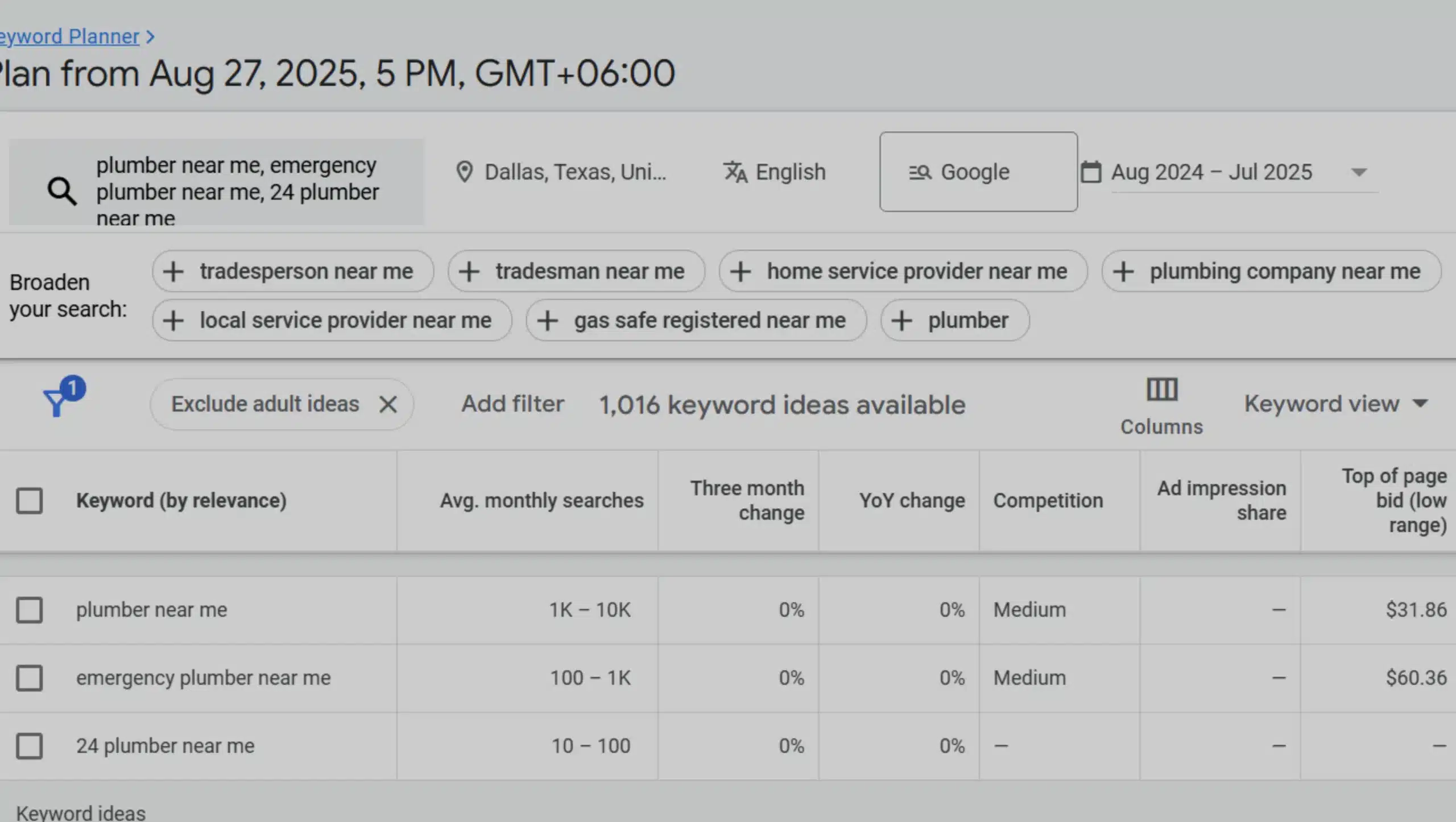The image size is (1456, 822).
Task: Open the calendar icon for date range
Action: (x=1091, y=172)
